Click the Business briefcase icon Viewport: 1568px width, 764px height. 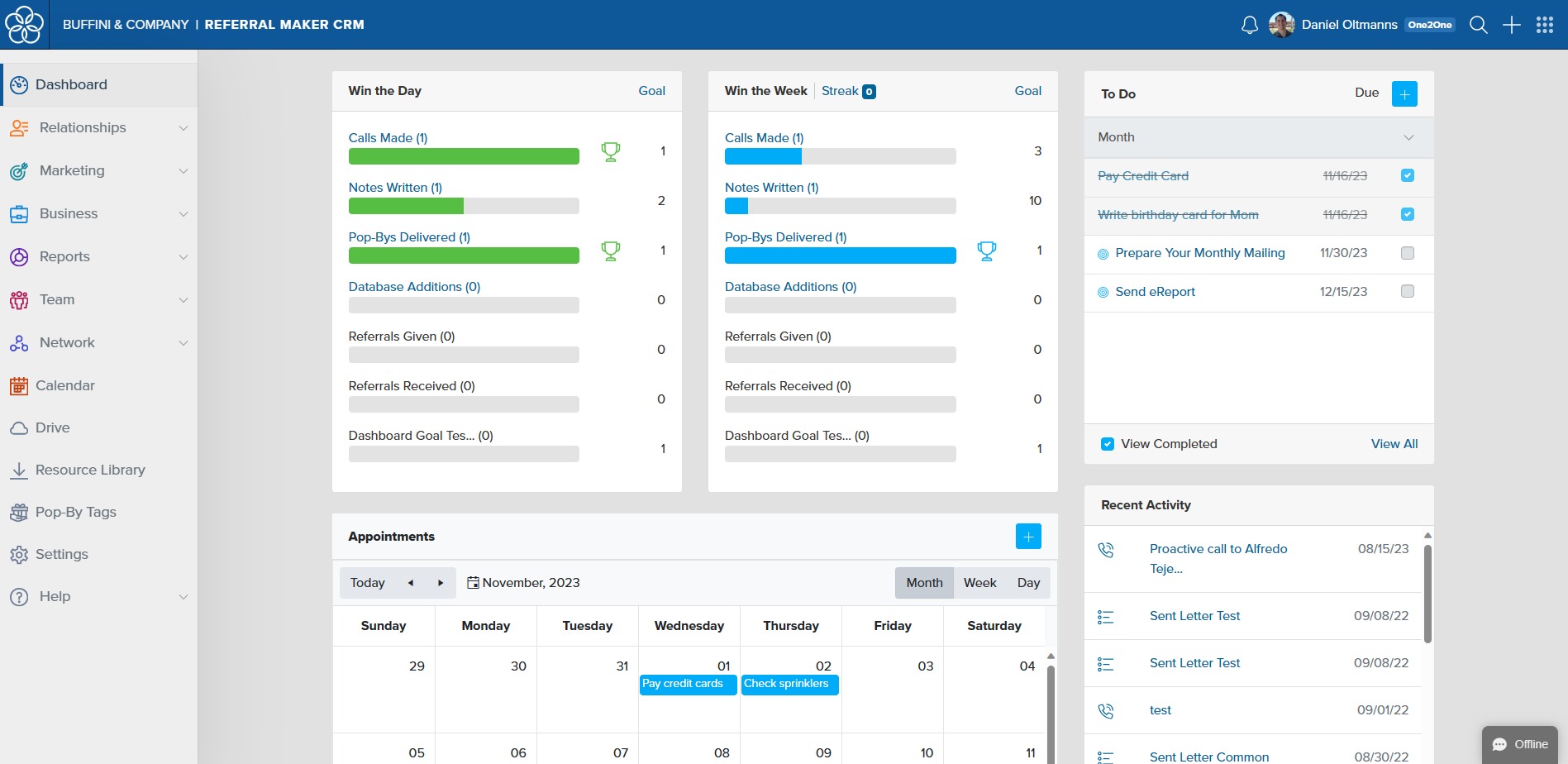tap(19, 213)
